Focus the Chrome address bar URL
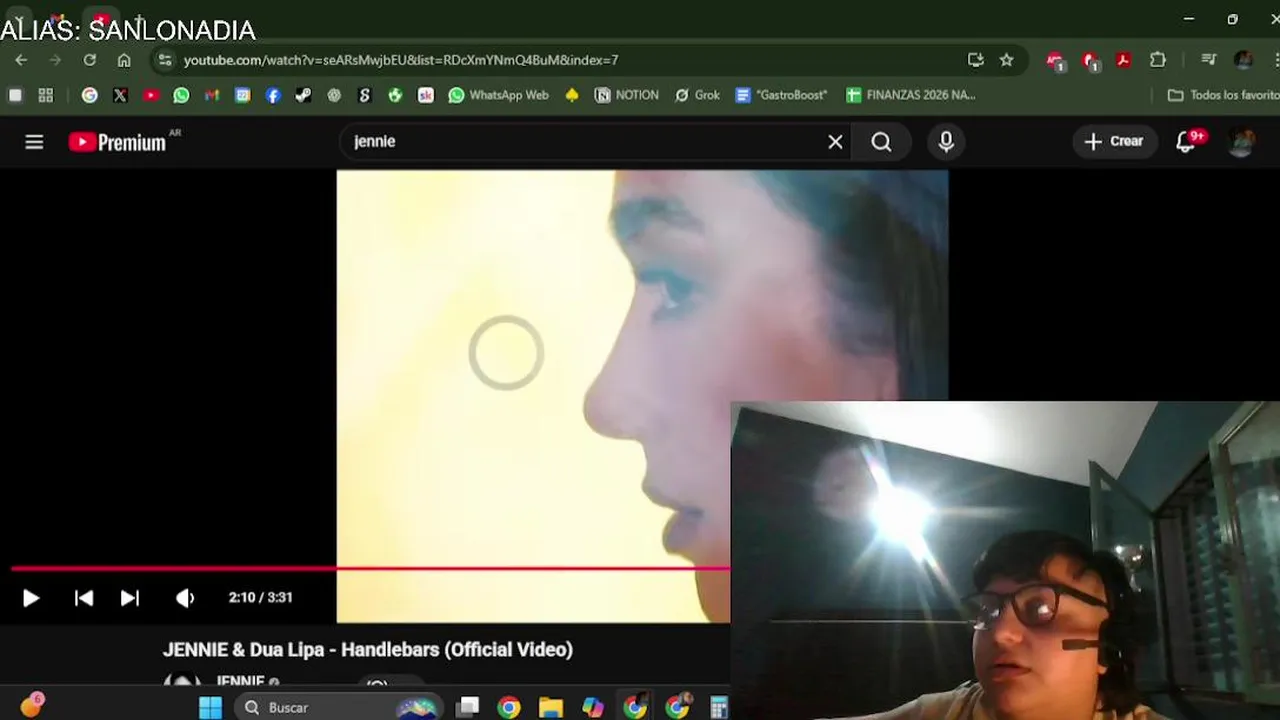Viewport: 1280px width, 720px height. [400, 60]
